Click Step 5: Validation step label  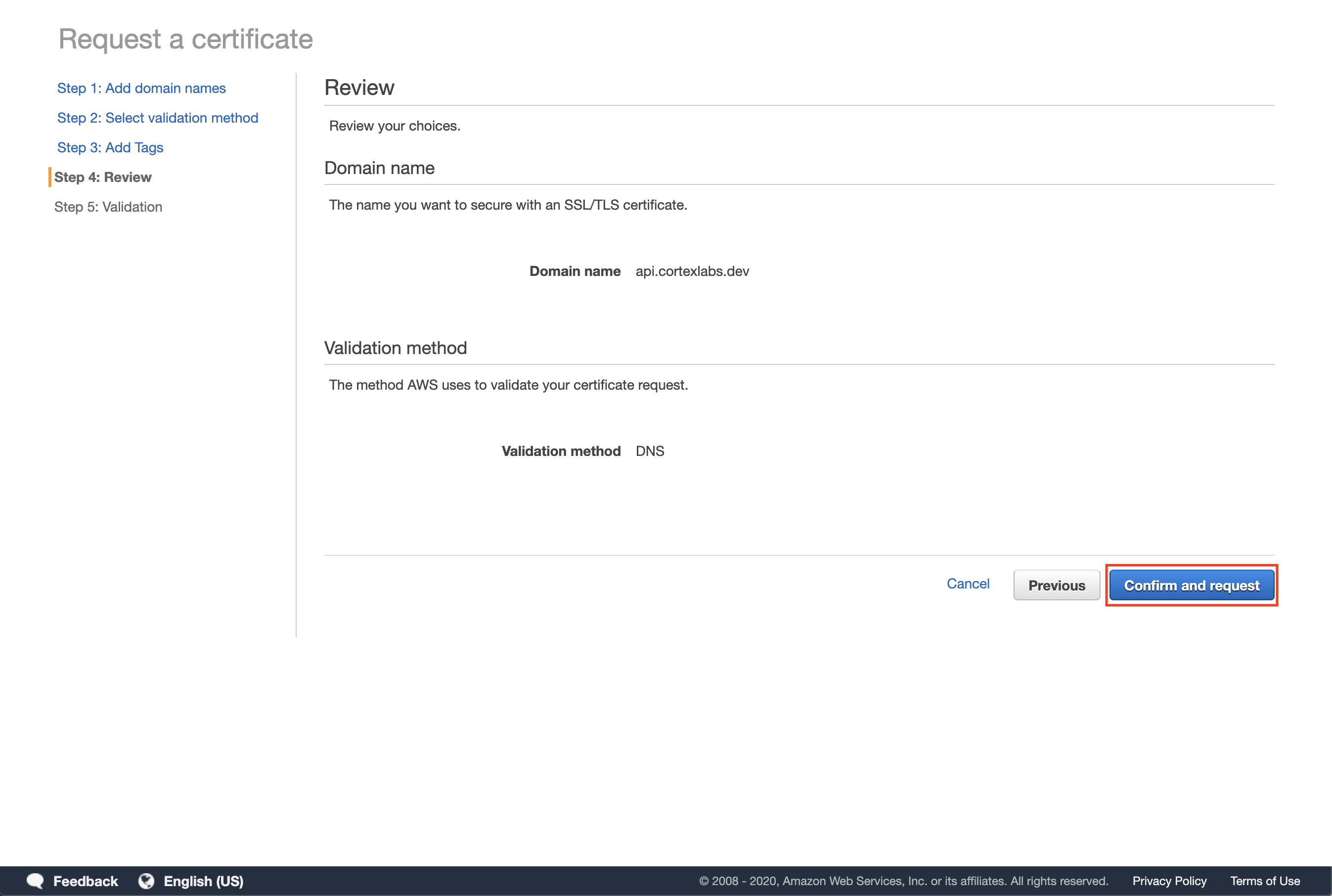108,207
